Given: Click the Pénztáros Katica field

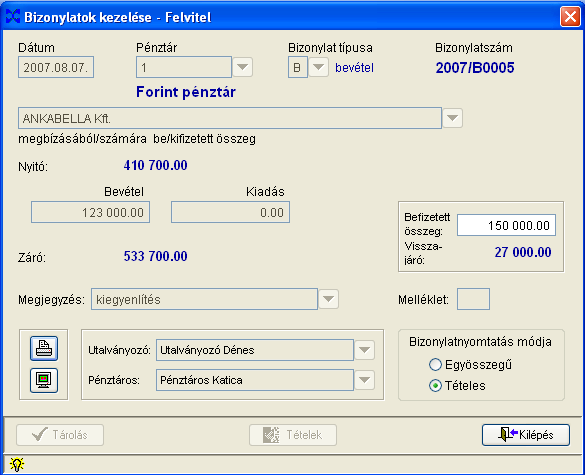Looking at the screenshot, I should tap(255, 380).
